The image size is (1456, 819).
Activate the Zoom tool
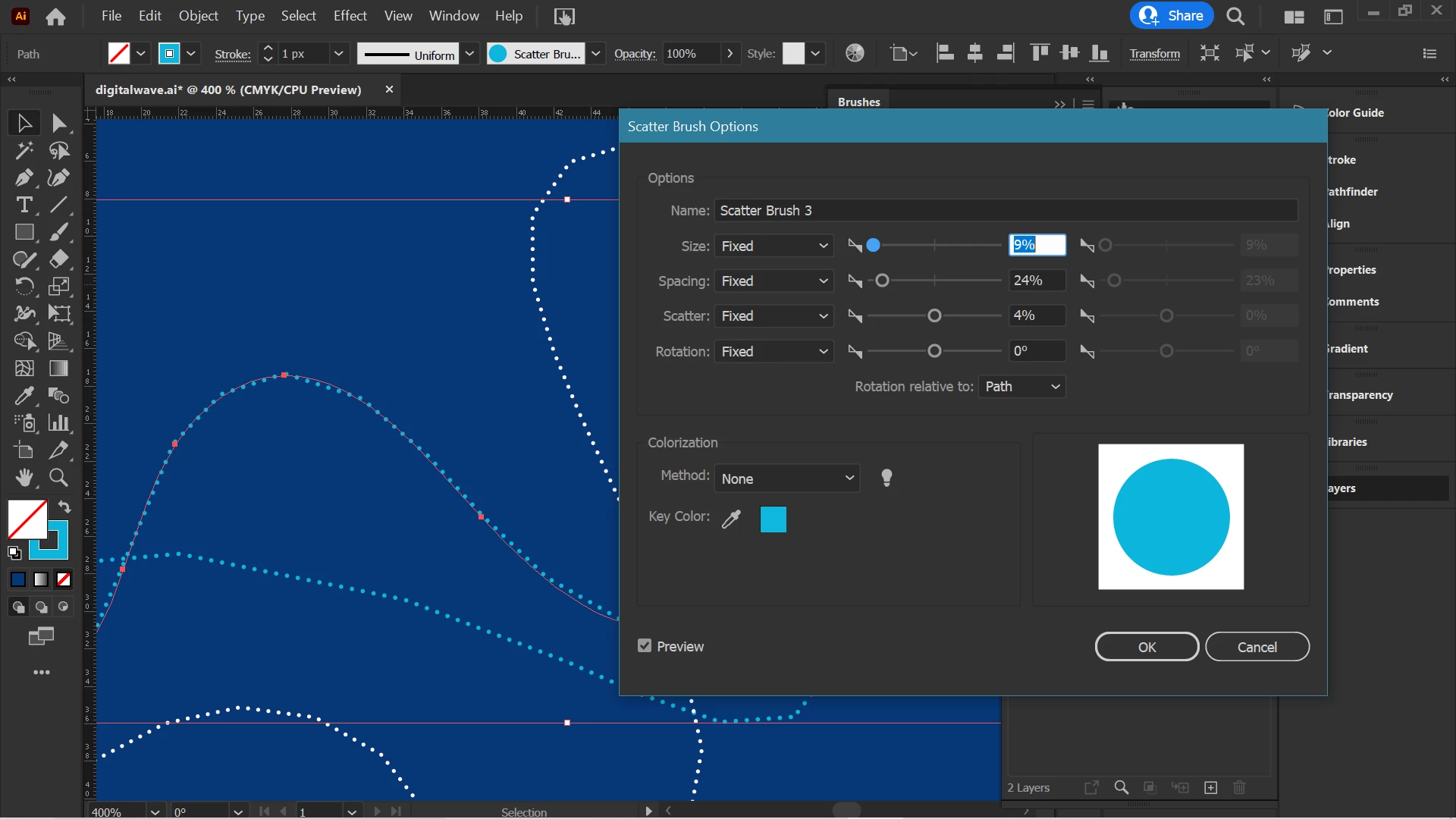coord(59,478)
